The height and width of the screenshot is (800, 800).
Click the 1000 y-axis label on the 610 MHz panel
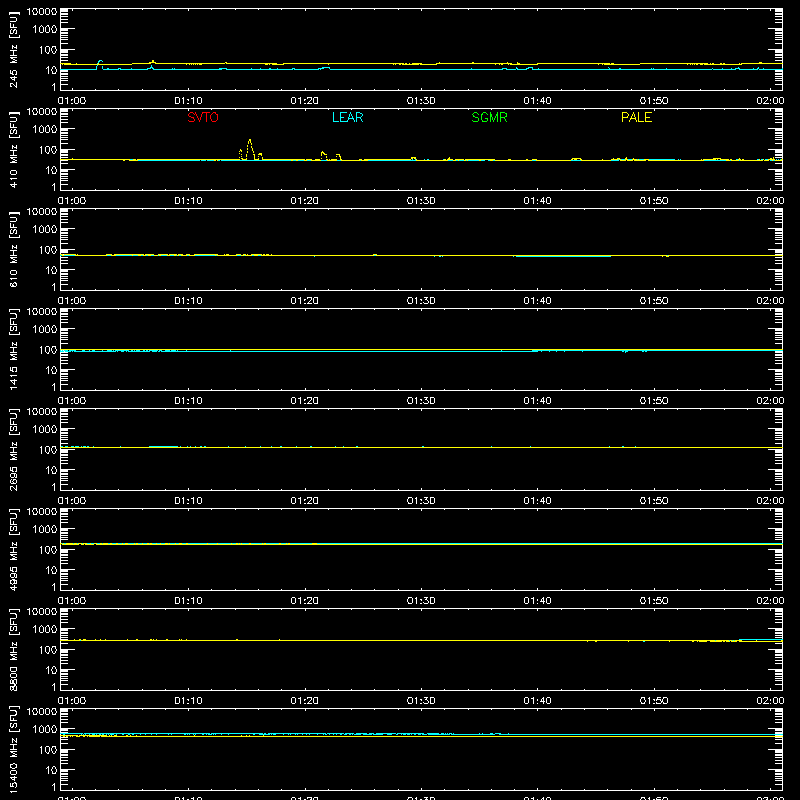point(45,229)
